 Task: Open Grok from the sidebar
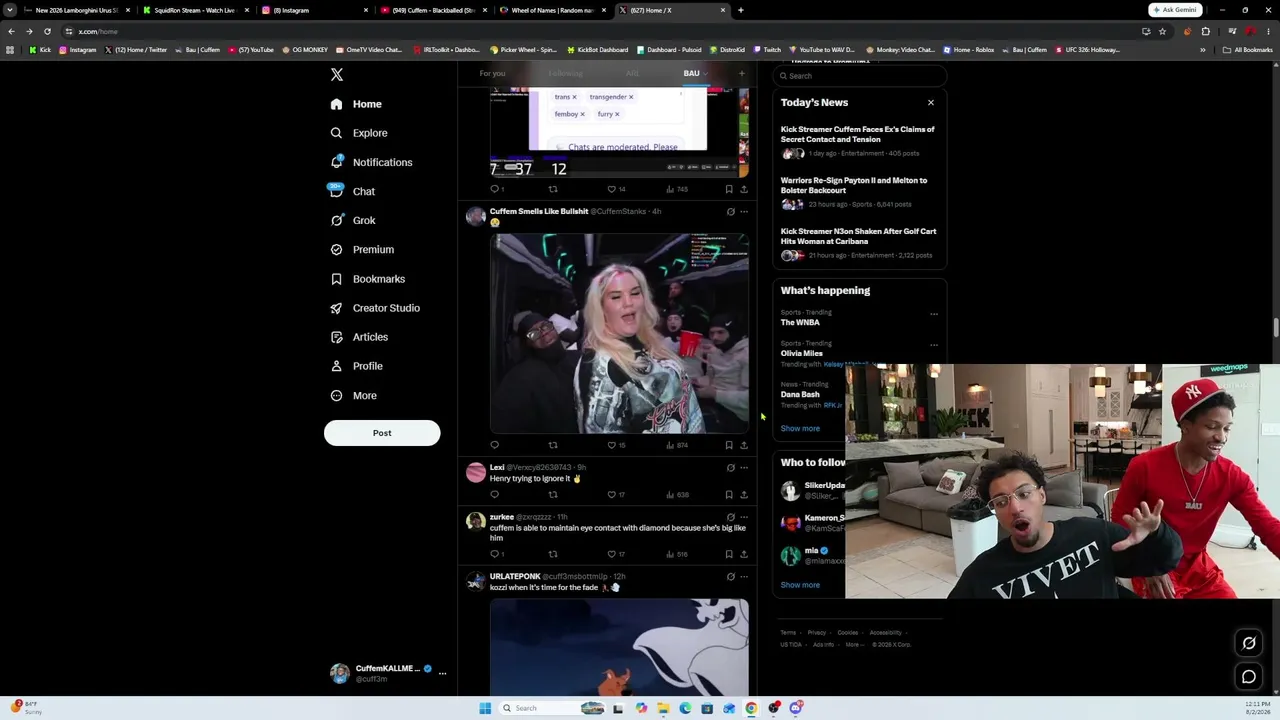pos(352,220)
